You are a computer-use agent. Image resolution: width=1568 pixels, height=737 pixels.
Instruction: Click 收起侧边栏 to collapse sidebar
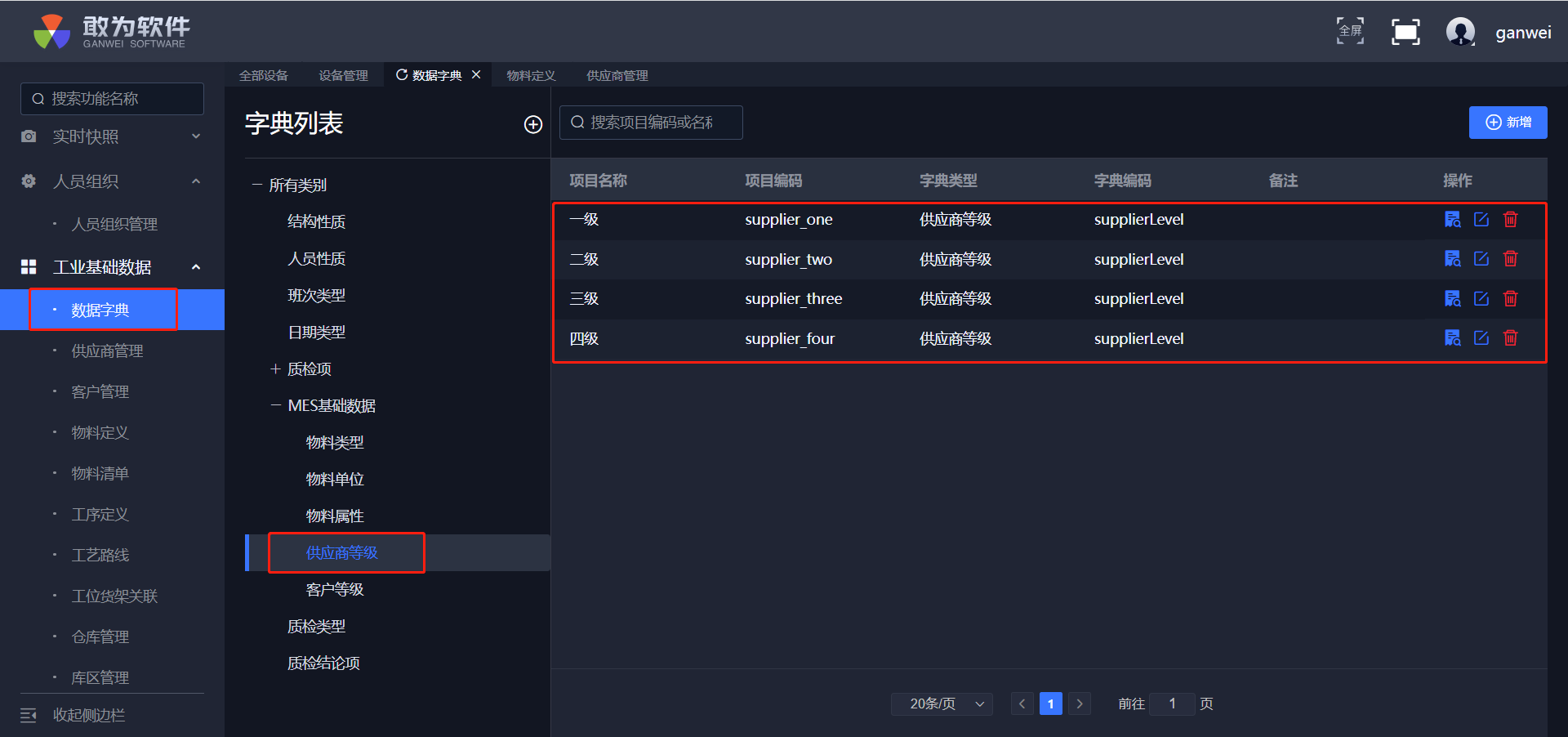click(x=89, y=716)
